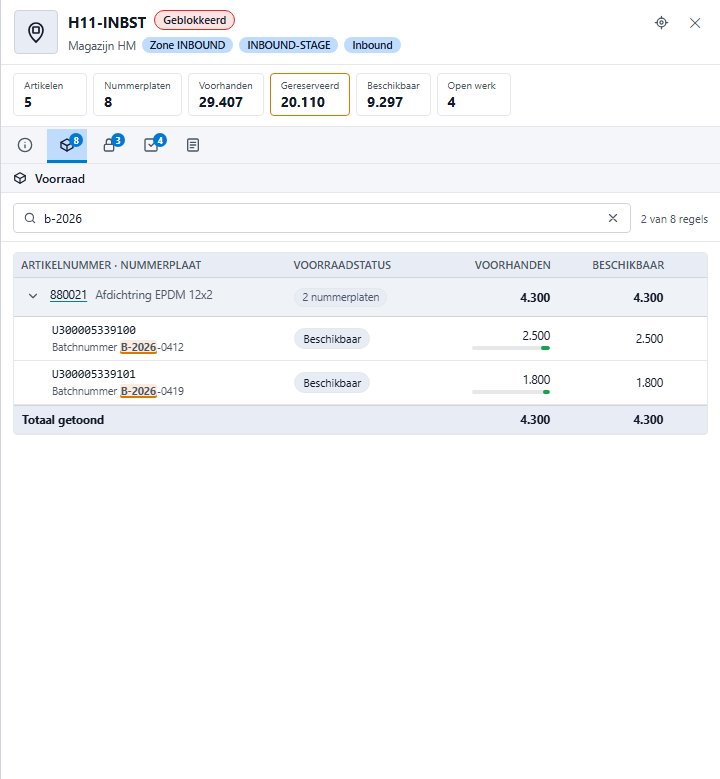Click the Geblokkeerd status badge
The width and height of the screenshot is (720, 779).
[194, 20]
